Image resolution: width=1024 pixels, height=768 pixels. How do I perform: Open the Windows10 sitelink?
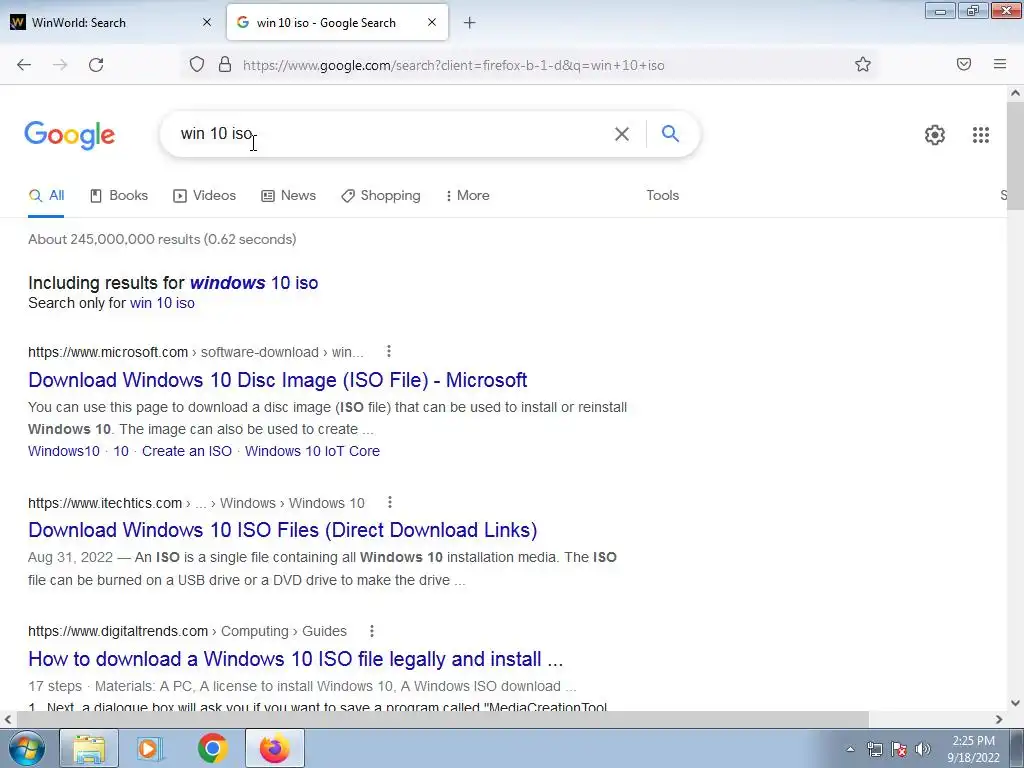point(64,451)
